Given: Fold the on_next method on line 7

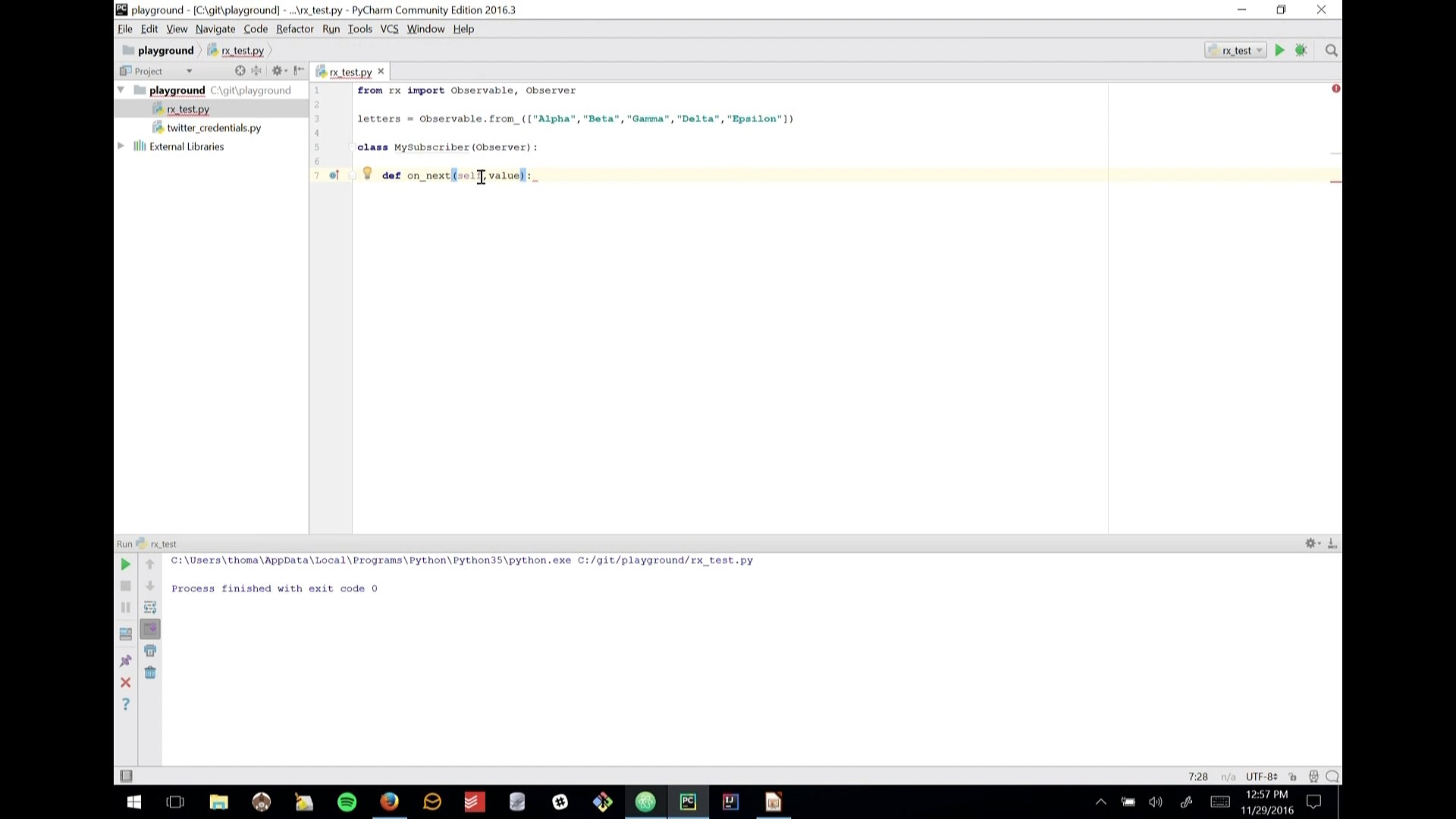Looking at the screenshot, I should pyautogui.click(x=352, y=176).
